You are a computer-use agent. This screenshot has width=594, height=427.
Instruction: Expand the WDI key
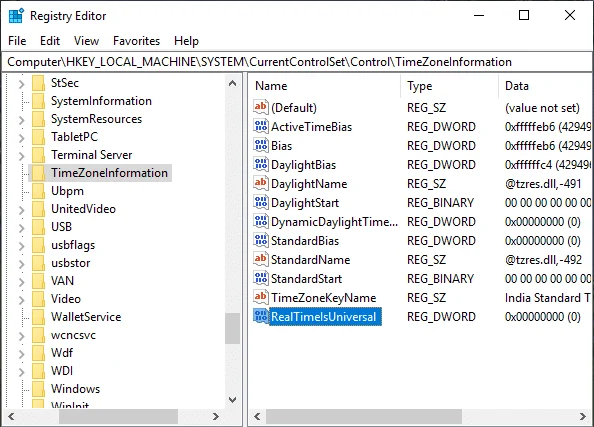[22, 372]
